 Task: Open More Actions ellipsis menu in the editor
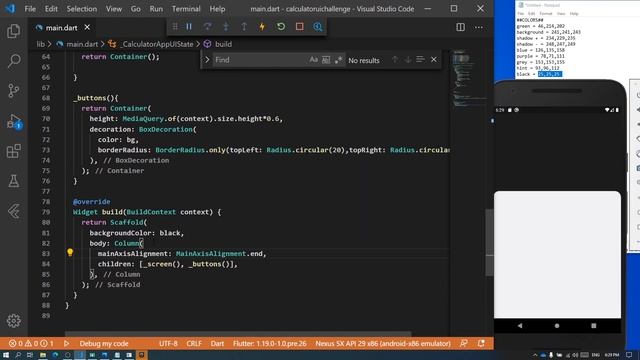479,27
